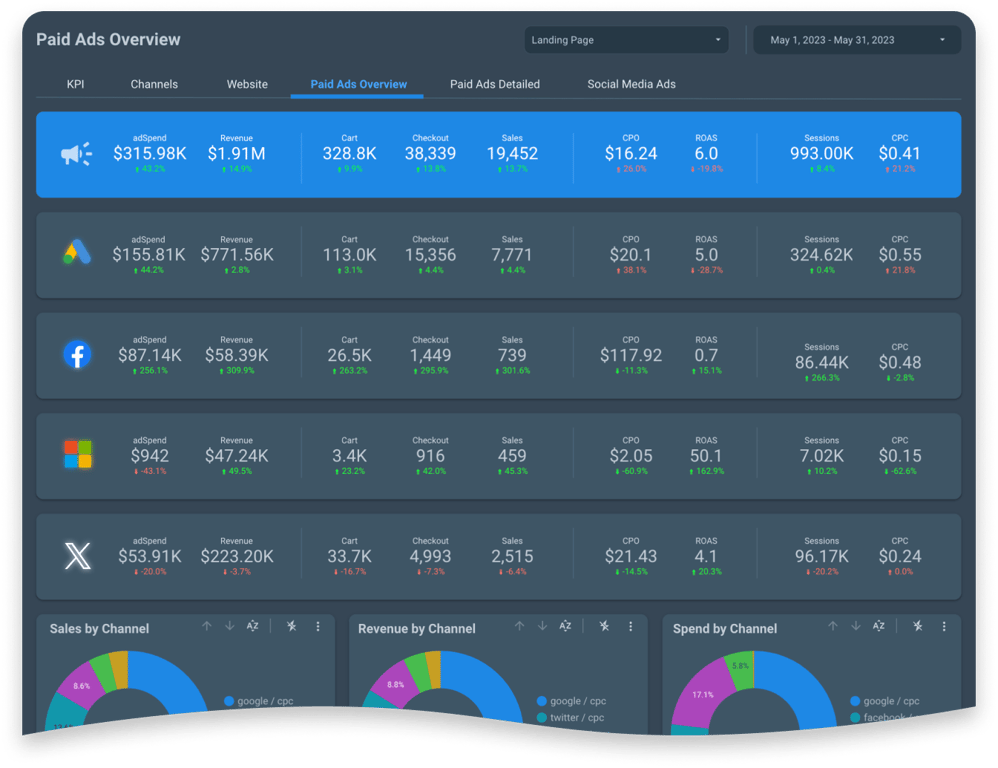Click google / cpc legend in Sales chart
This screenshot has width=998, height=768.
pyautogui.click(x=258, y=701)
